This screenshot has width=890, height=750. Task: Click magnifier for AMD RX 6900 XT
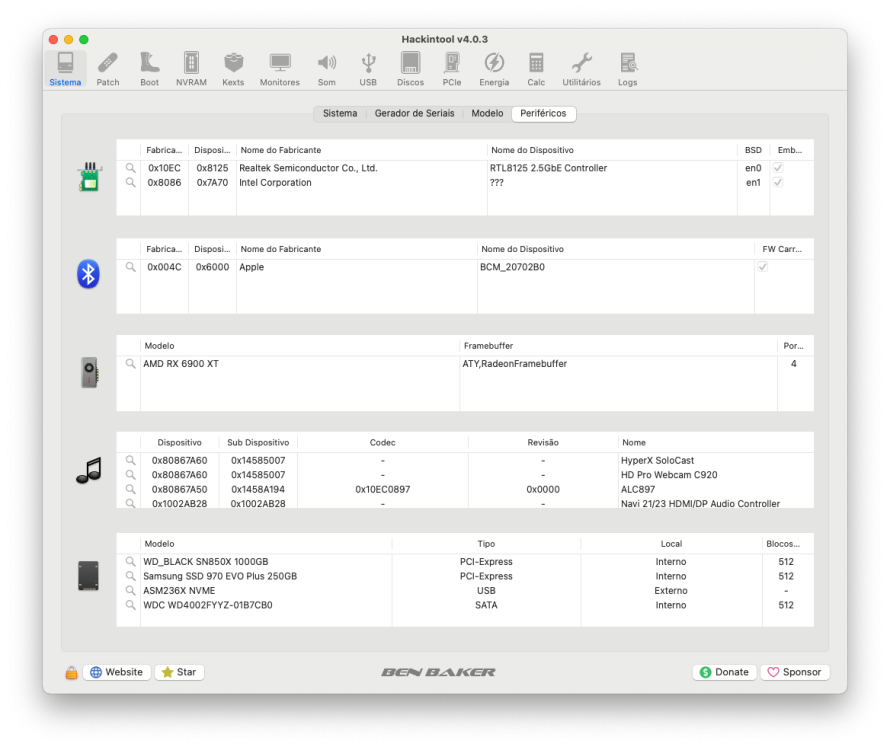(131, 363)
